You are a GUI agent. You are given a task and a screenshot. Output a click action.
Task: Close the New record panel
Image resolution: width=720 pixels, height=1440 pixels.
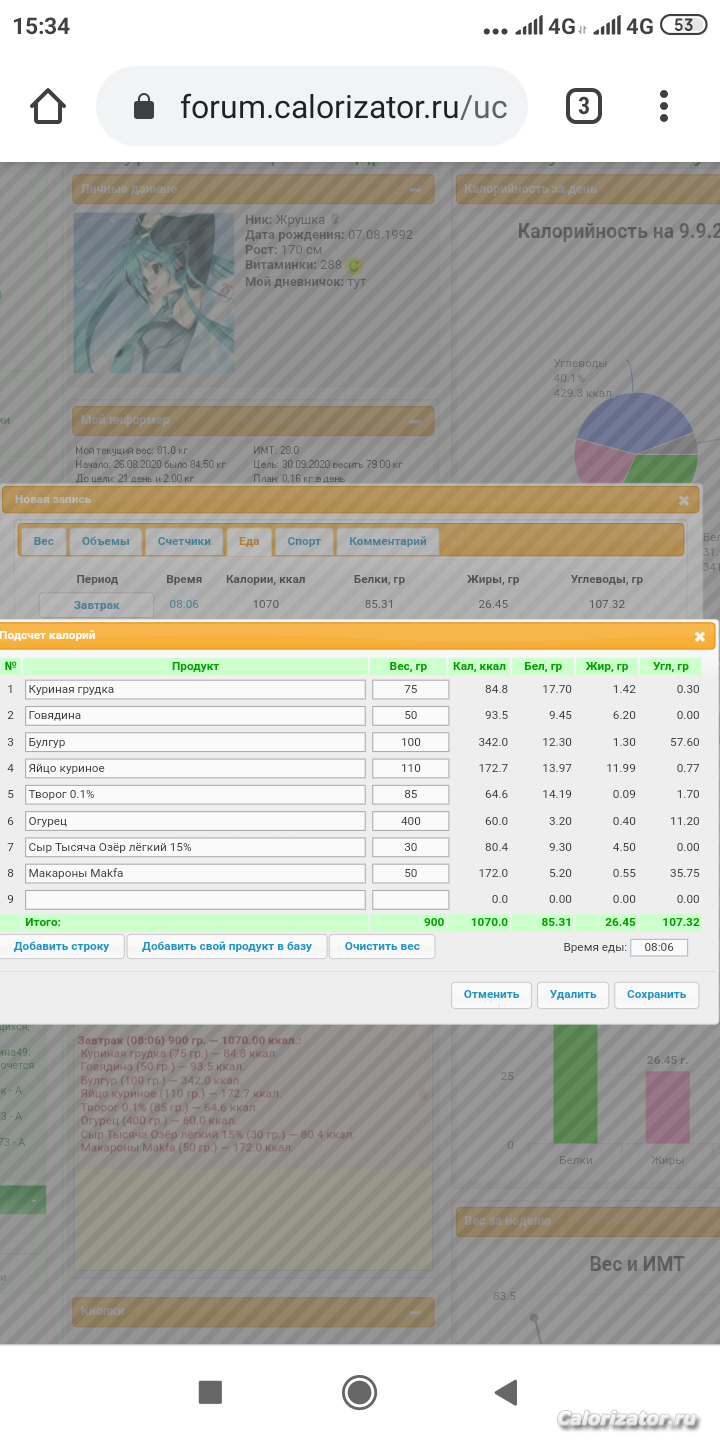tap(684, 500)
